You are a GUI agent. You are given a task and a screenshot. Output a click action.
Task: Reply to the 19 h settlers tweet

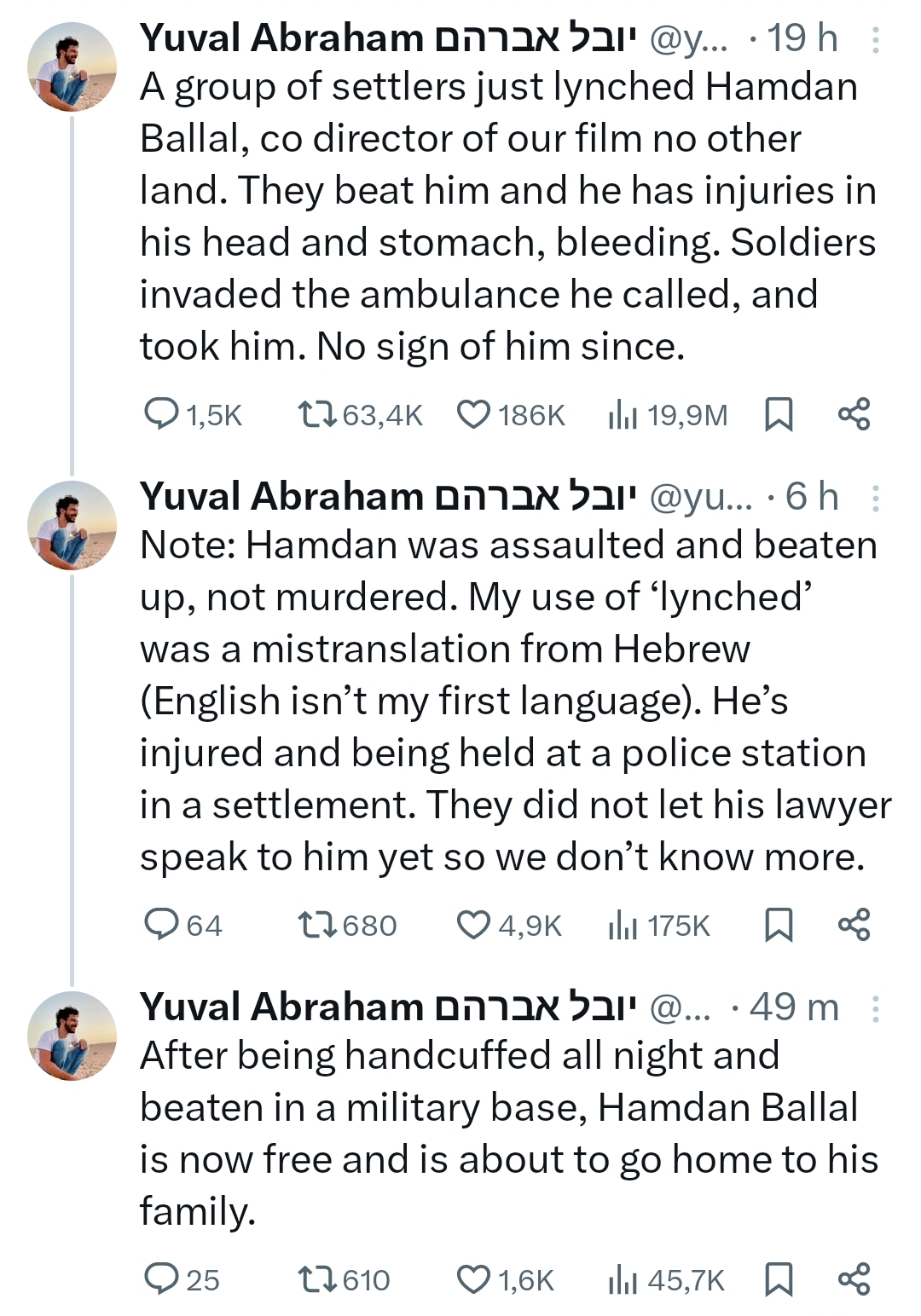[x=161, y=414]
